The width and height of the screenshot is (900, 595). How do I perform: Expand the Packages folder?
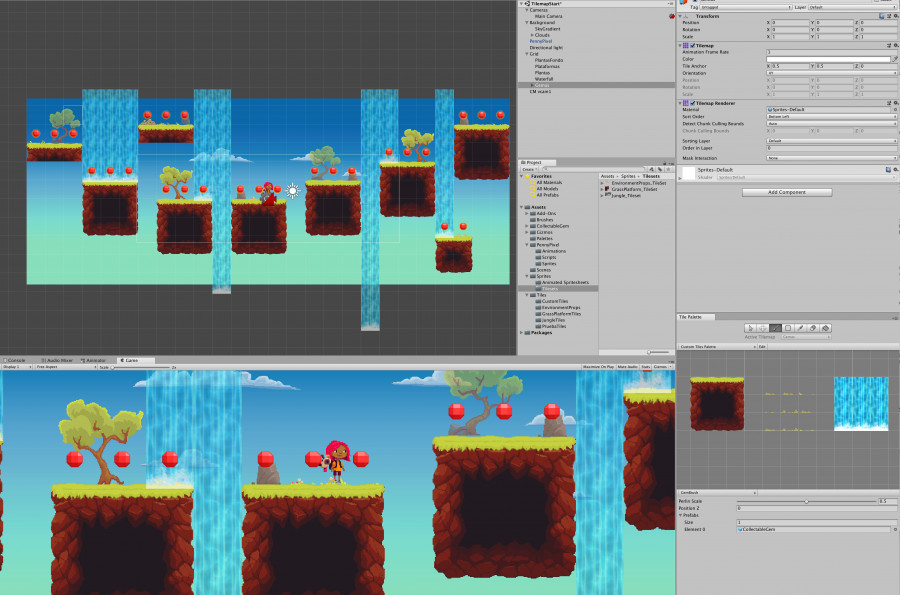pyautogui.click(x=522, y=333)
